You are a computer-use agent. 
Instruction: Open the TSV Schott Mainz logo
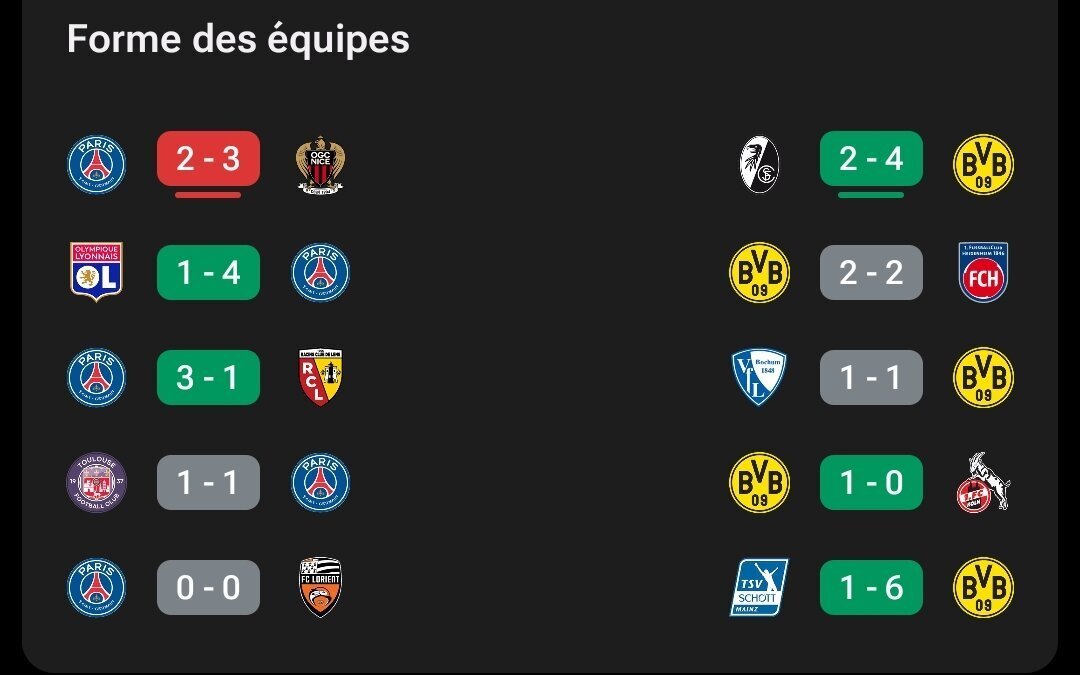point(759,587)
